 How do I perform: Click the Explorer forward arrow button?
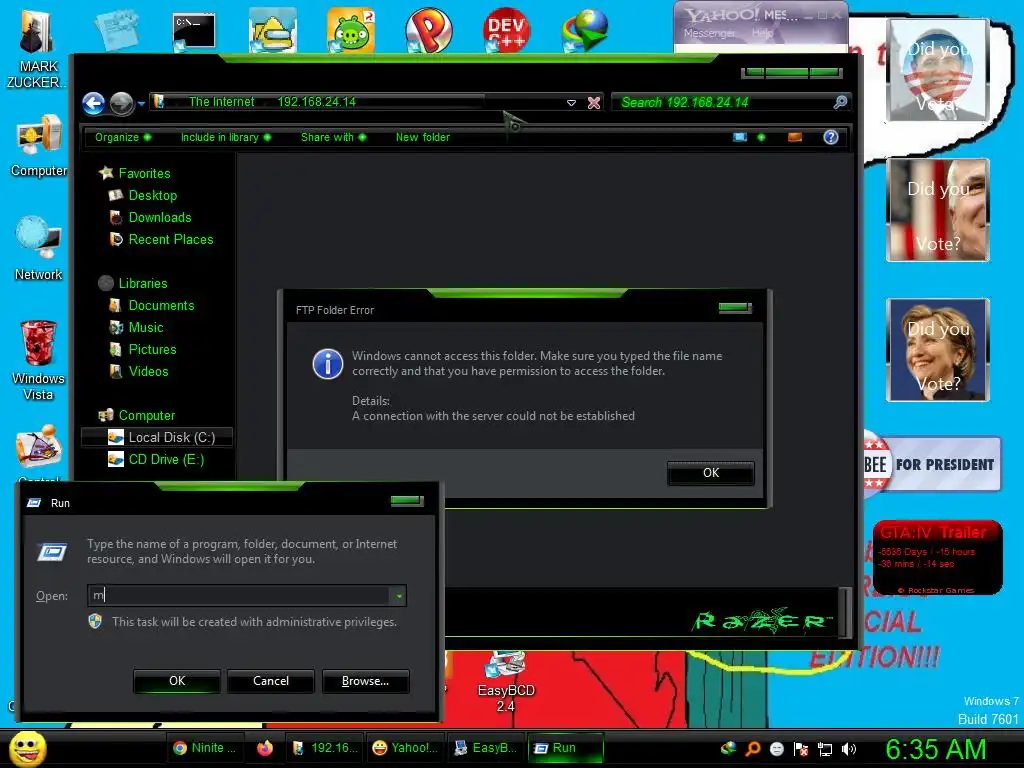(x=121, y=103)
